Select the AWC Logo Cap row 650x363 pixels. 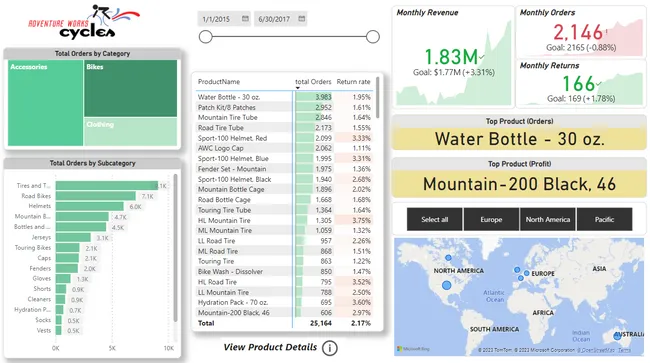point(284,148)
